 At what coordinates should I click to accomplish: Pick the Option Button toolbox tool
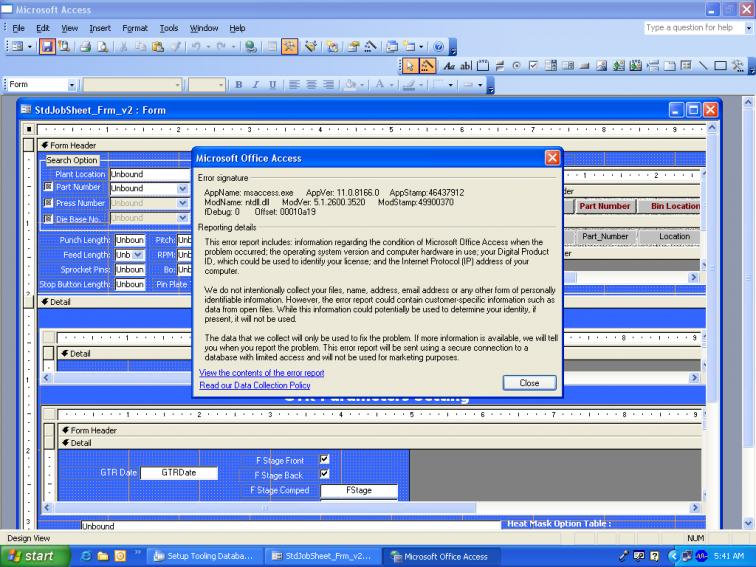pyautogui.click(x=516, y=66)
